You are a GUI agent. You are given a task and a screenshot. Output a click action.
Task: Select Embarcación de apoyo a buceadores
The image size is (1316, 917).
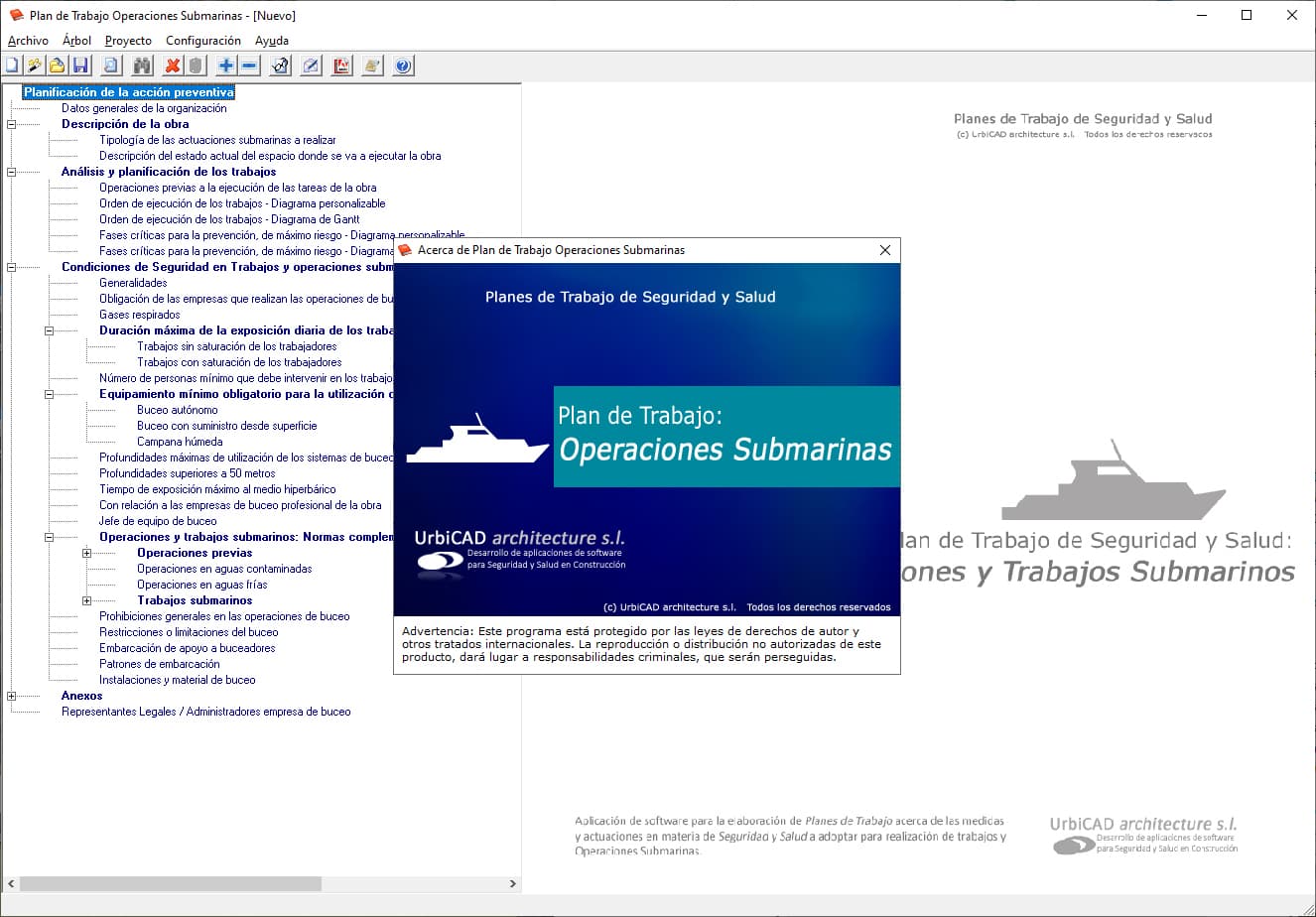188,648
